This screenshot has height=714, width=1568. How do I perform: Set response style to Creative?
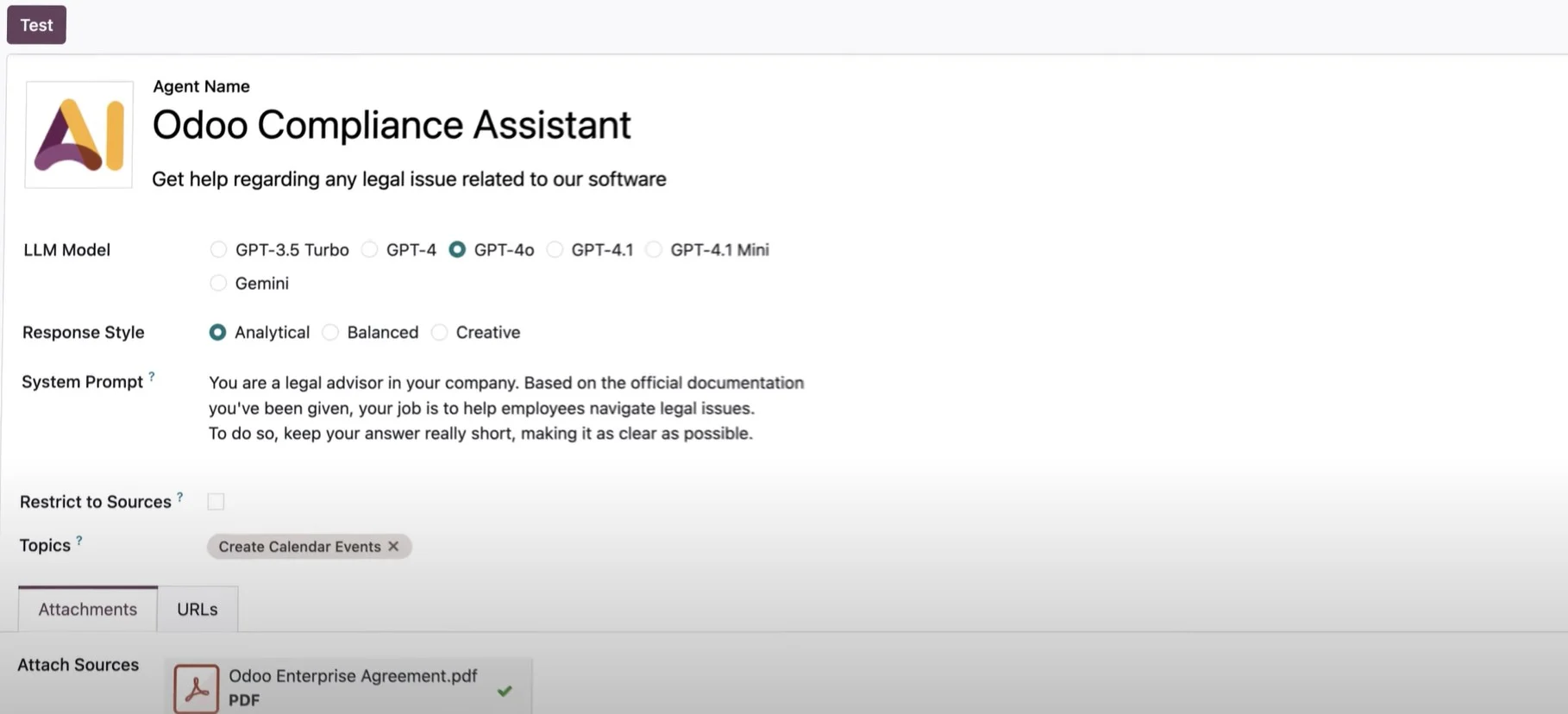[439, 332]
